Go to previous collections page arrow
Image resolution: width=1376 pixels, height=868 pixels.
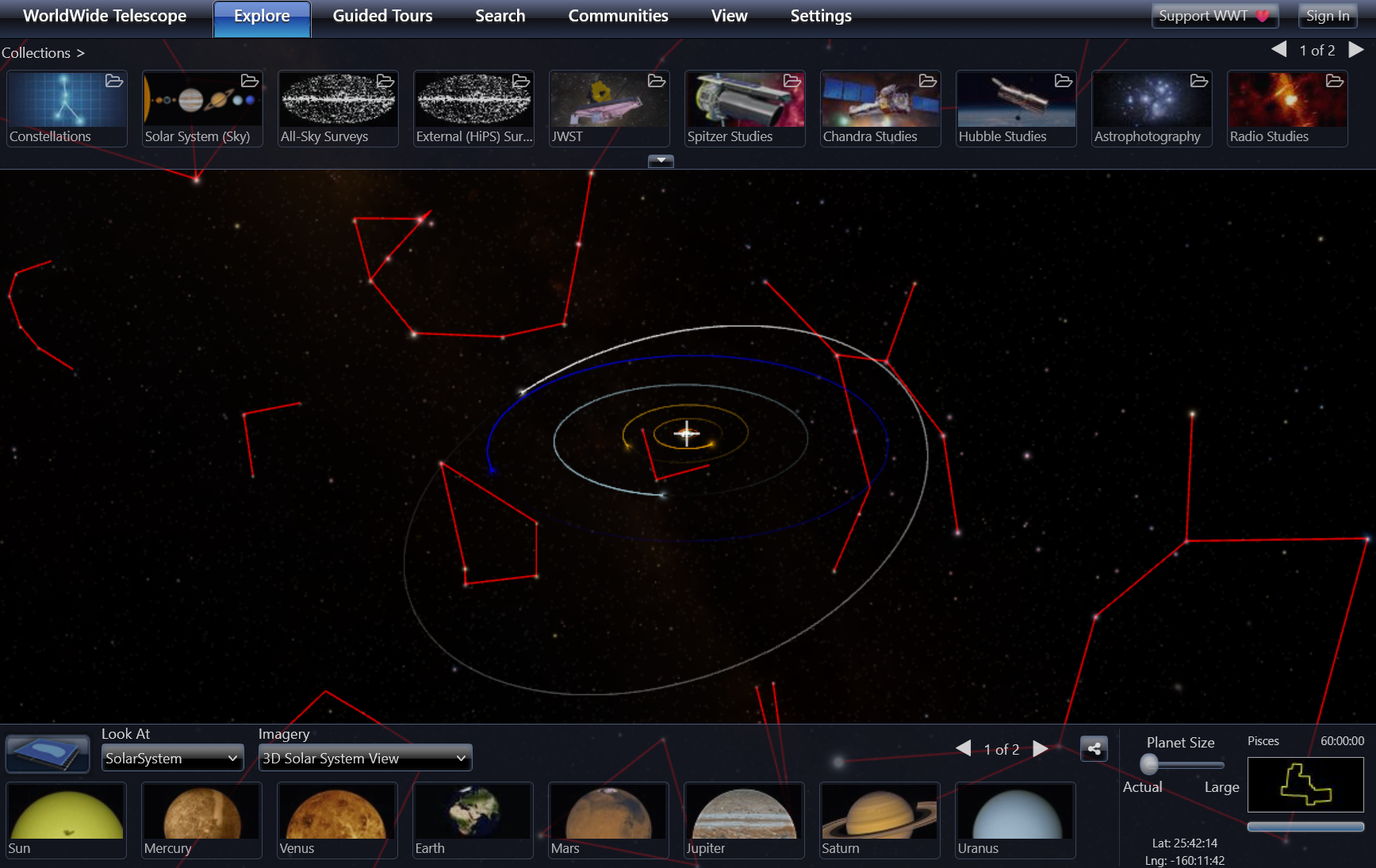coord(1278,50)
